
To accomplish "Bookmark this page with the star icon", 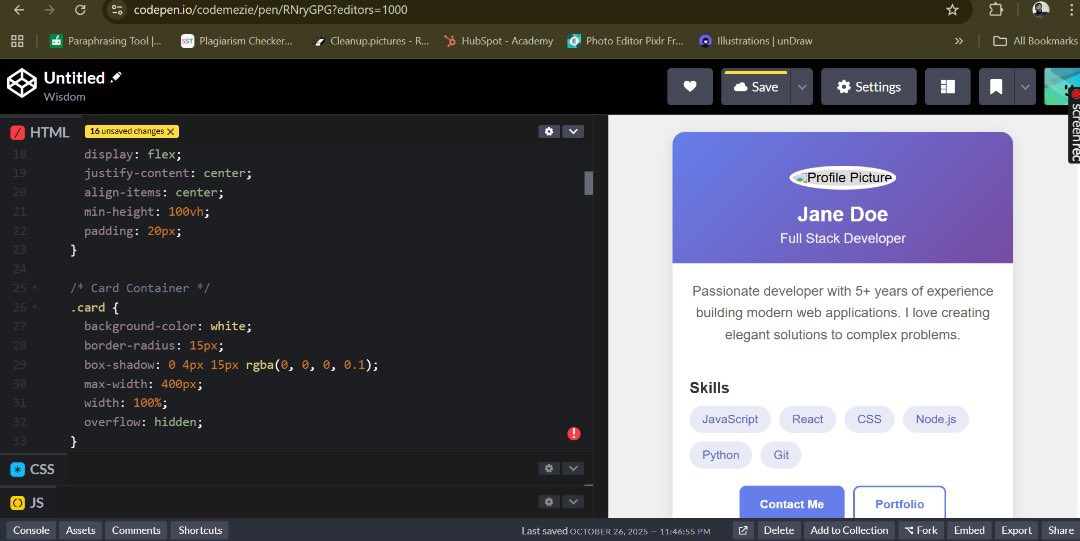I will 952,10.
